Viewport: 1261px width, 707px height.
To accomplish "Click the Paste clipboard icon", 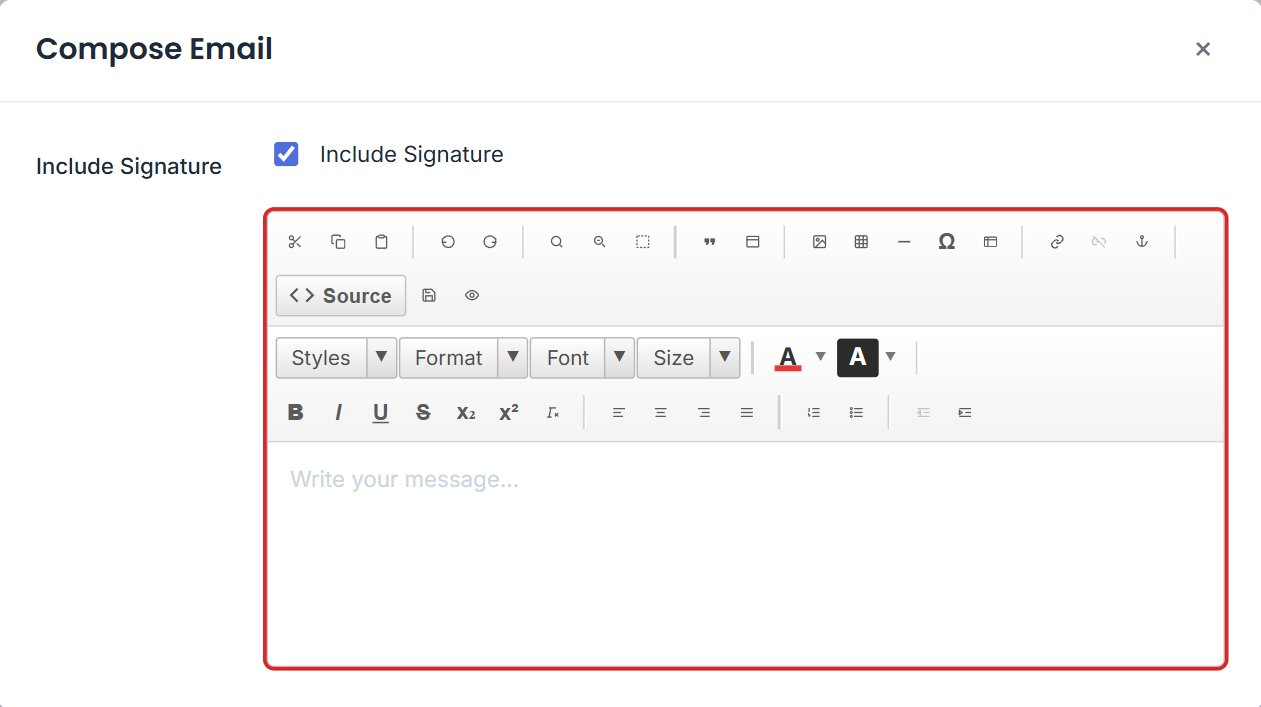I will tap(381, 242).
